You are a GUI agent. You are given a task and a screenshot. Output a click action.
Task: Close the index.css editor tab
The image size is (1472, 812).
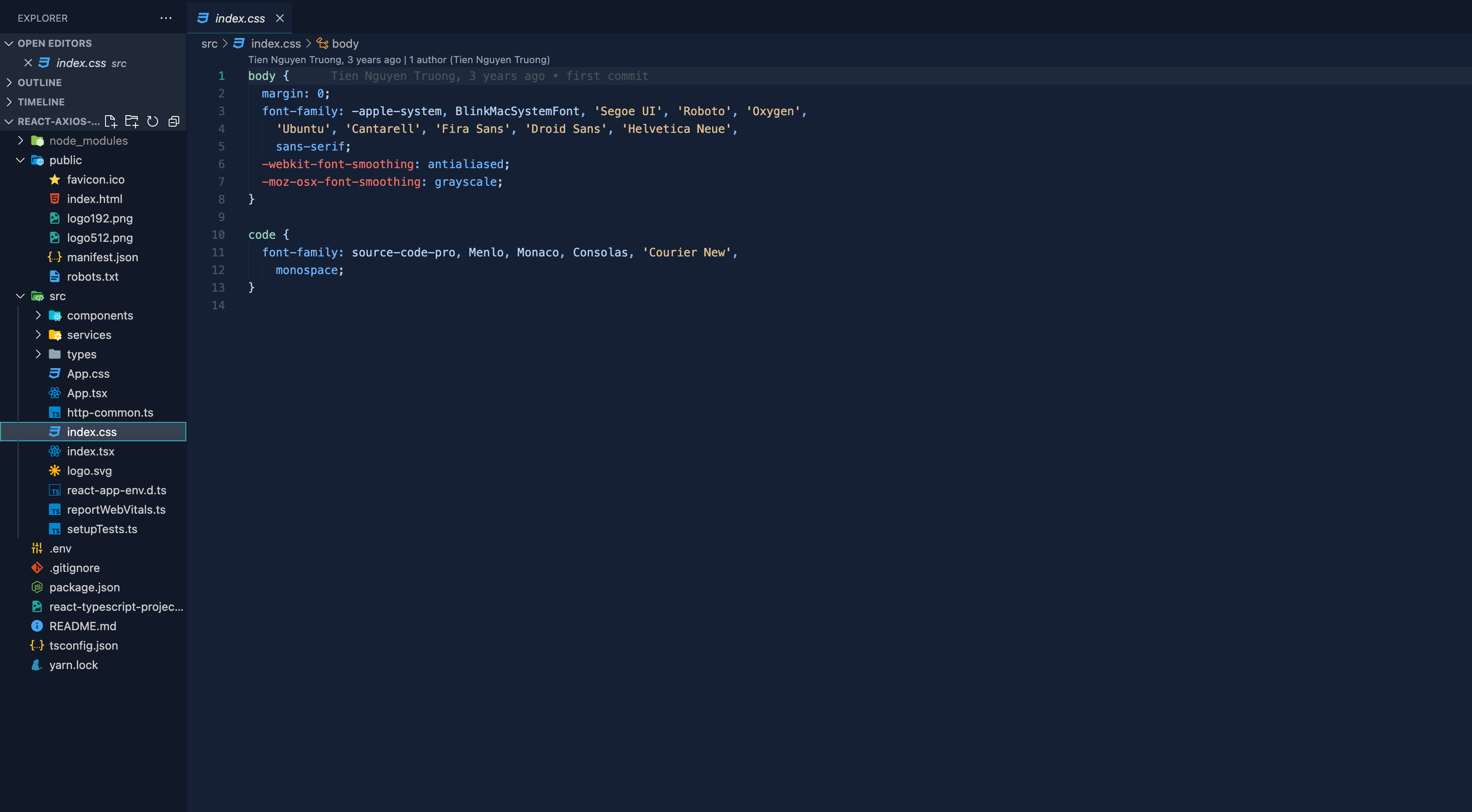(280, 18)
